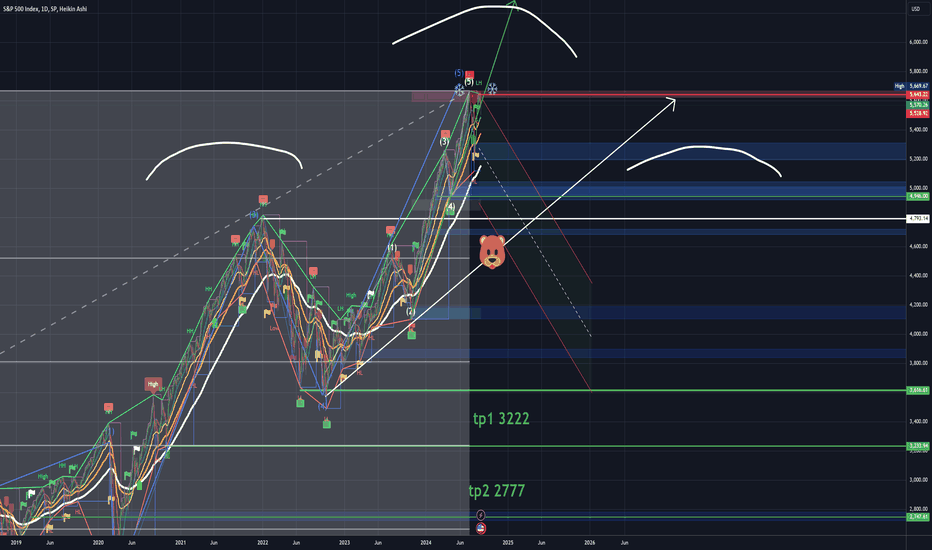Image resolution: width=932 pixels, height=550 pixels.
Task: Click the white (1) wave label
Action: [392, 247]
